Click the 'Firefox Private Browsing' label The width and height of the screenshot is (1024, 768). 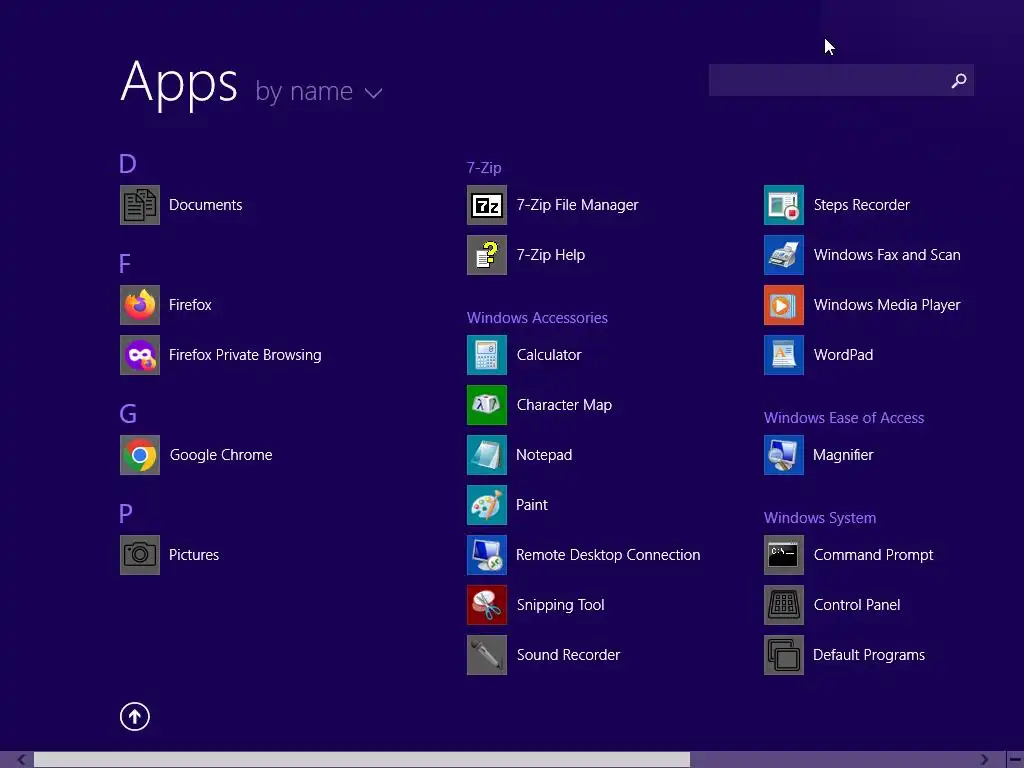pos(245,355)
